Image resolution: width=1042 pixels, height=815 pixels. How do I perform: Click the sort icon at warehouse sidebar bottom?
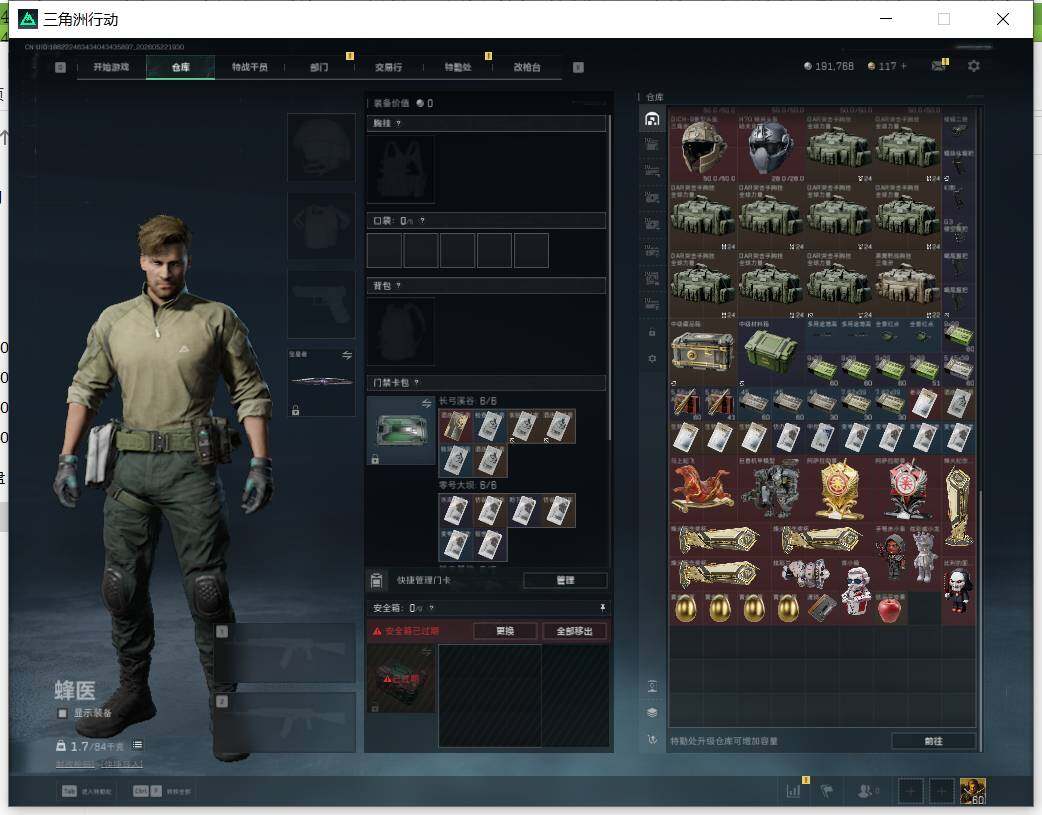click(652, 739)
